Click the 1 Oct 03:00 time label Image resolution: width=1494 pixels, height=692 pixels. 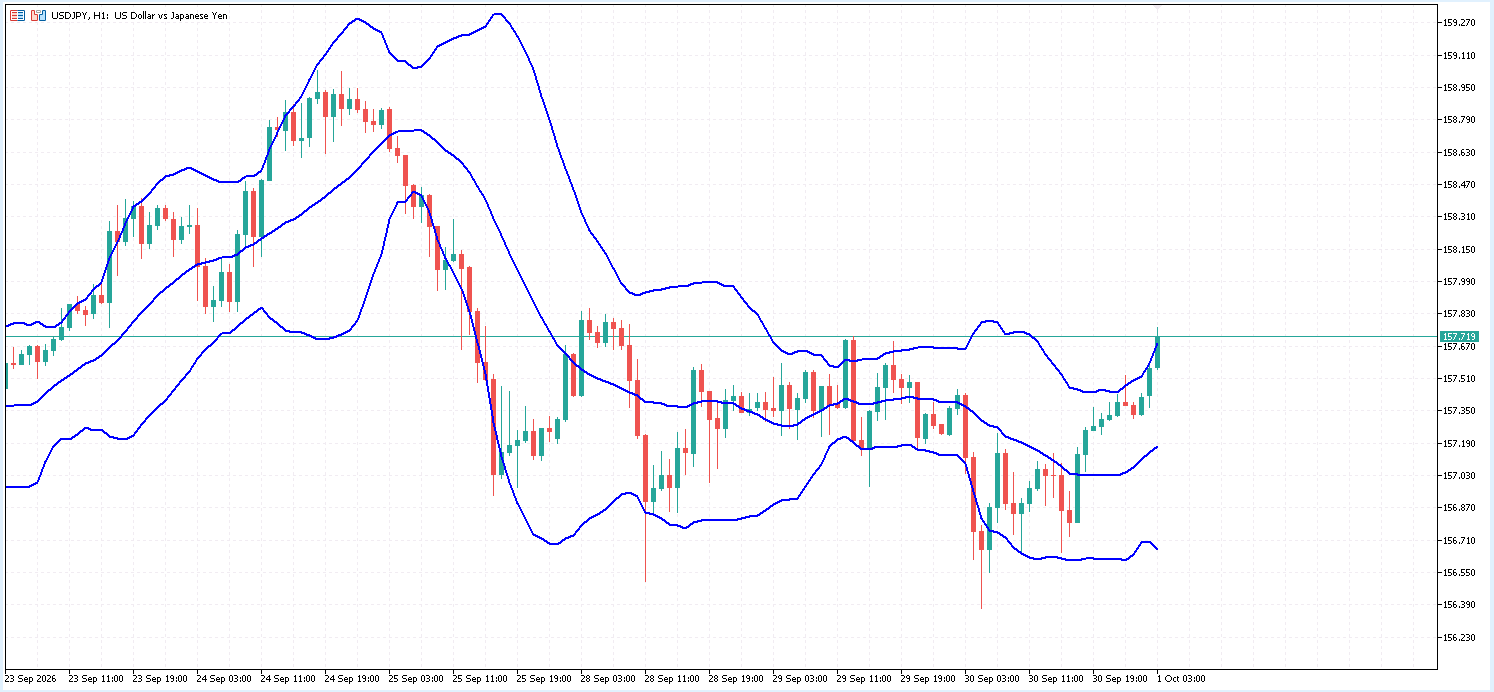[1182, 678]
